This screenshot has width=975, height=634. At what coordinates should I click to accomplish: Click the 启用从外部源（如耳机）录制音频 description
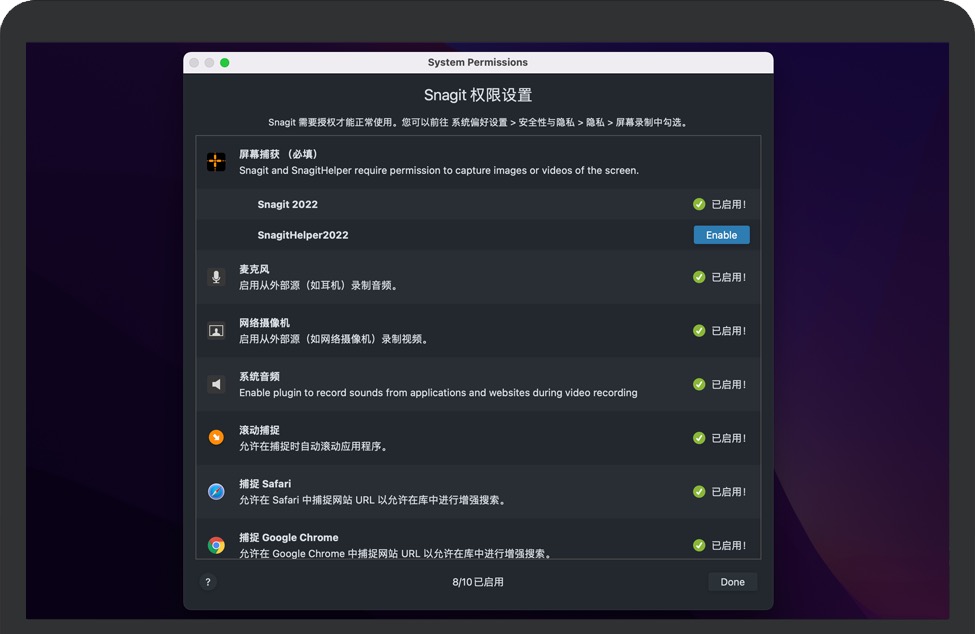[x=319, y=285]
